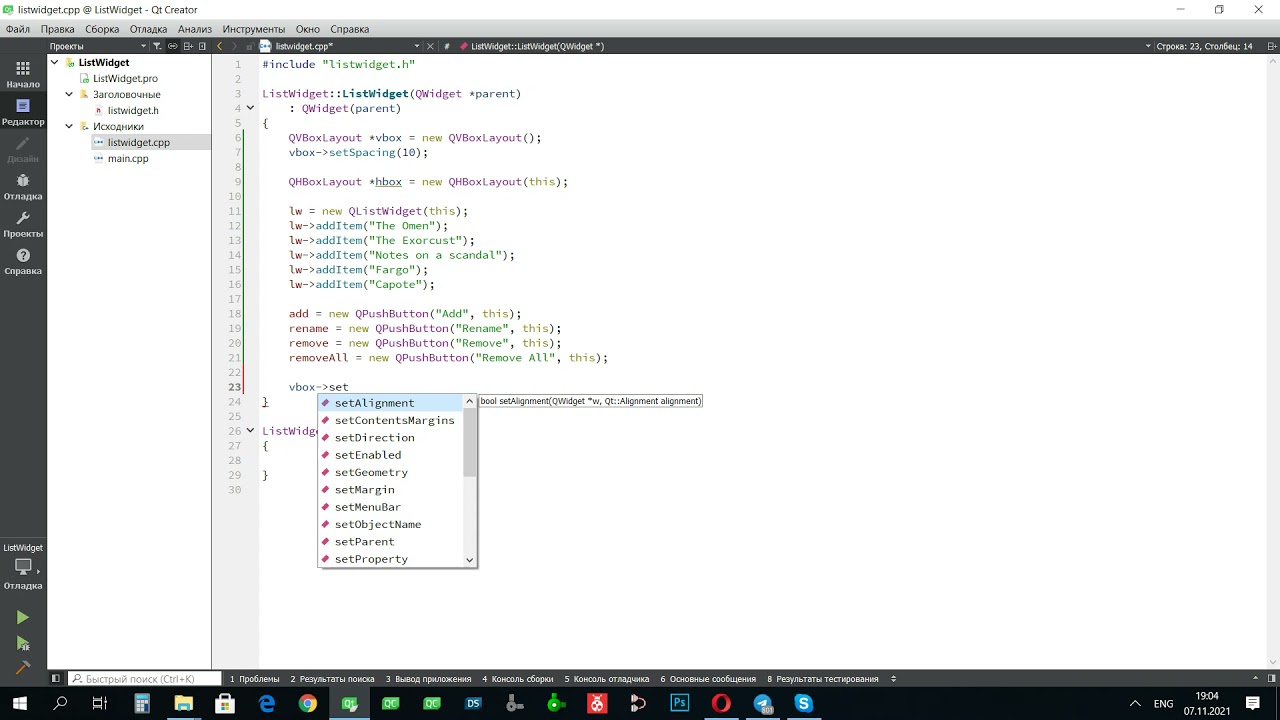1280x720 pixels.
Task: Open the Сборка menu
Action: [x=102, y=29]
